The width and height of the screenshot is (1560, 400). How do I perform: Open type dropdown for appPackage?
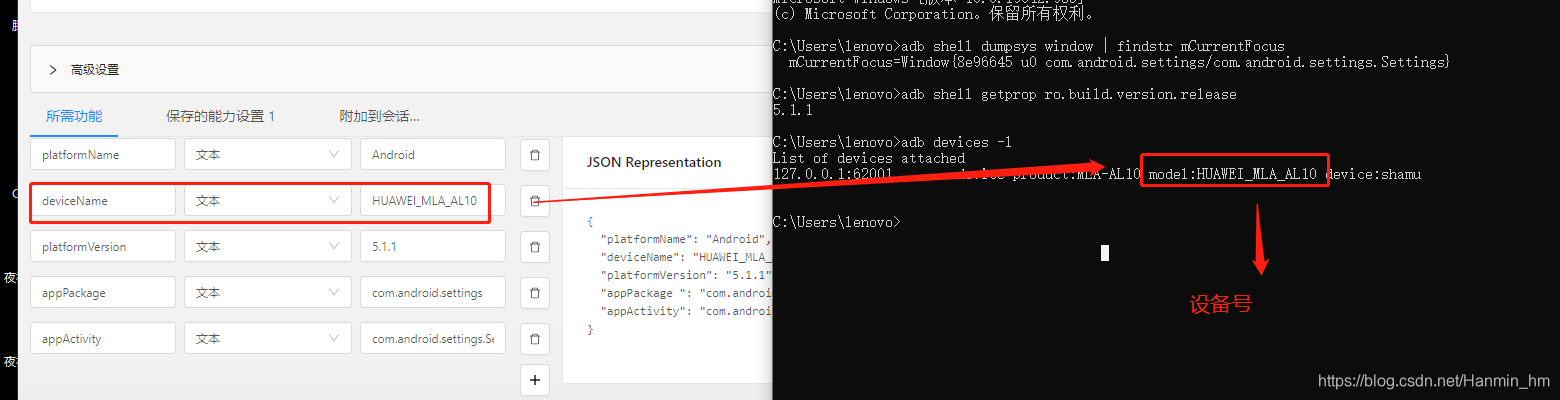[268, 293]
